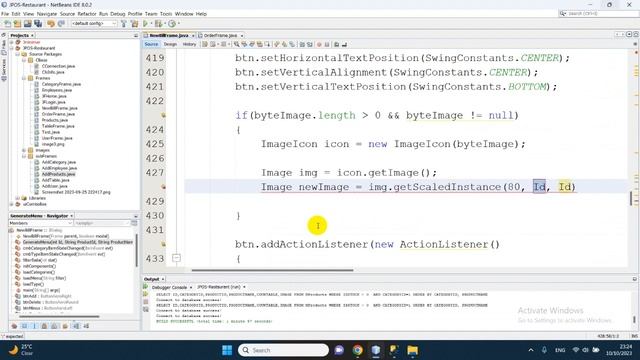
Task: Click the Debug Project toolbar icon
Action: (x=158, y=24)
